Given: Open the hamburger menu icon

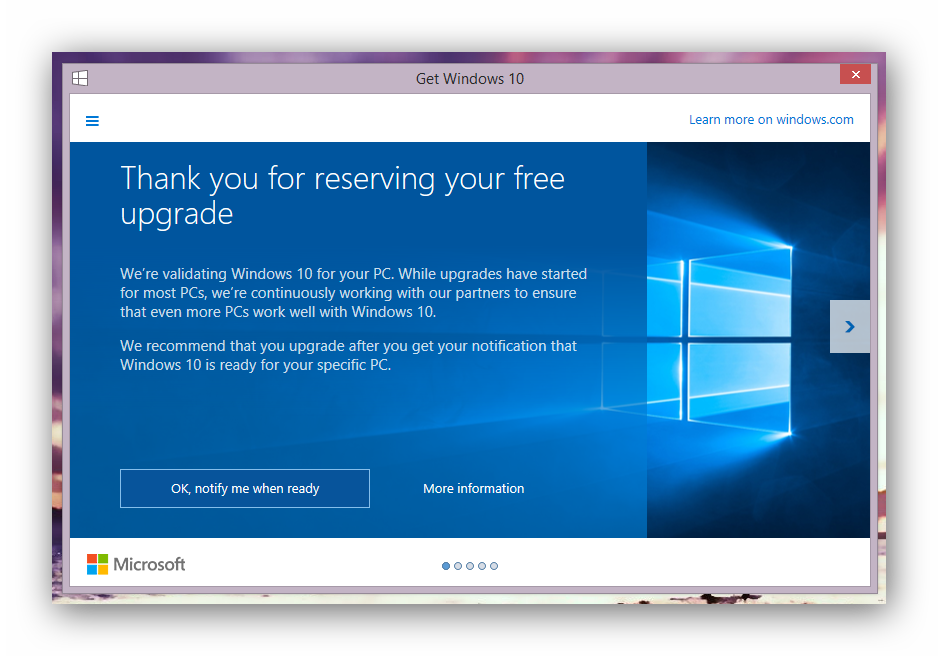Looking at the screenshot, I should (x=92, y=121).
